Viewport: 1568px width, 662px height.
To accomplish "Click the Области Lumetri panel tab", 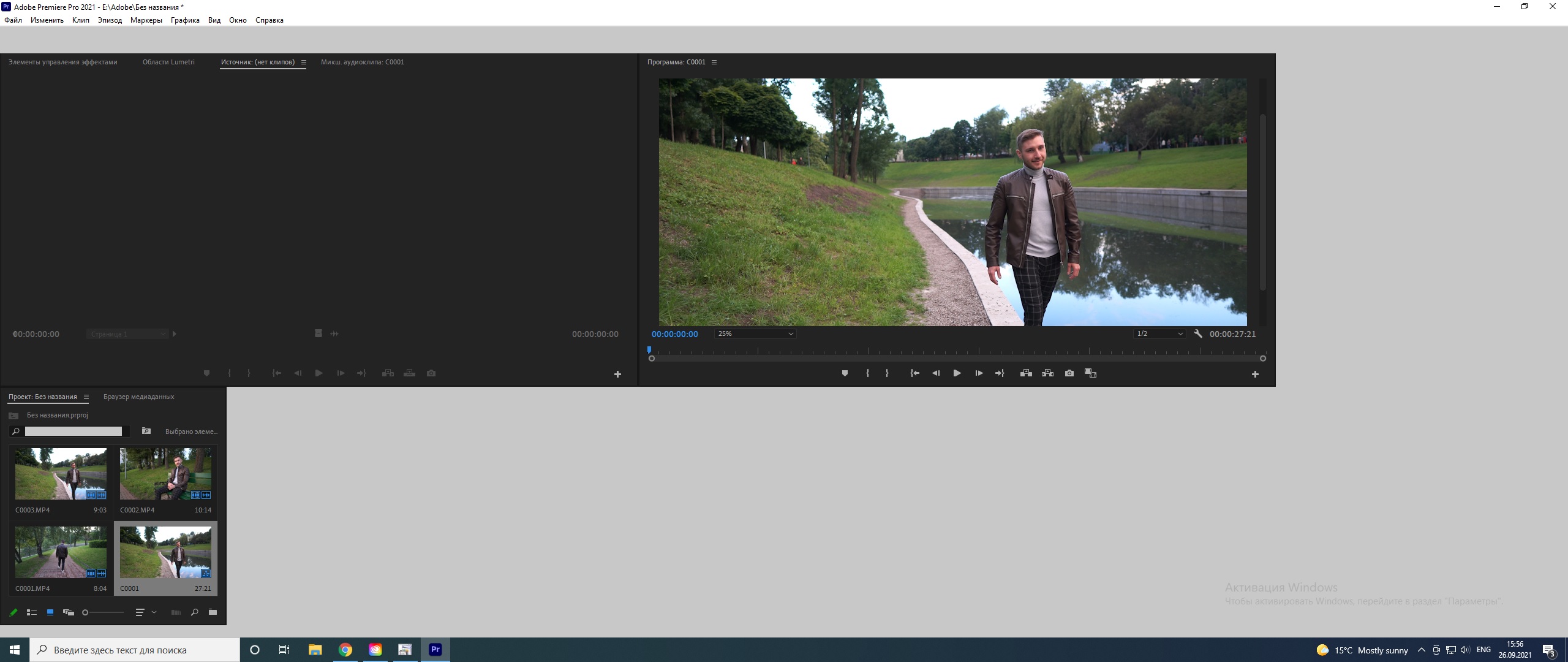I will tap(168, 62).
